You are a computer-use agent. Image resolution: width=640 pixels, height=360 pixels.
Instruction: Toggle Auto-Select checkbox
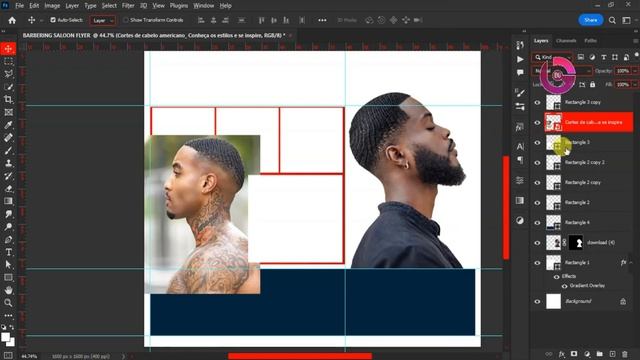pyautogui.click(x=53, y=20)
